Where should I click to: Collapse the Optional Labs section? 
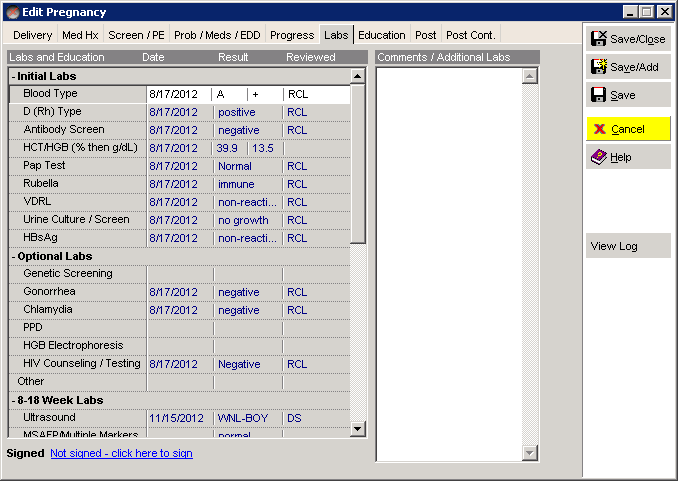pyautogui.click(x=13, y=256)
